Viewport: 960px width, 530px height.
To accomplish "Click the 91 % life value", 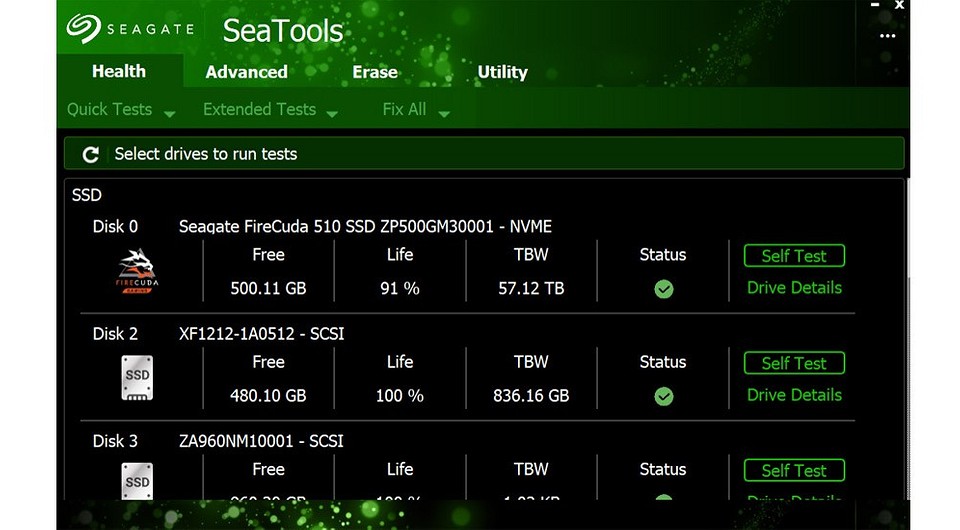I will (x=400, y=288).
